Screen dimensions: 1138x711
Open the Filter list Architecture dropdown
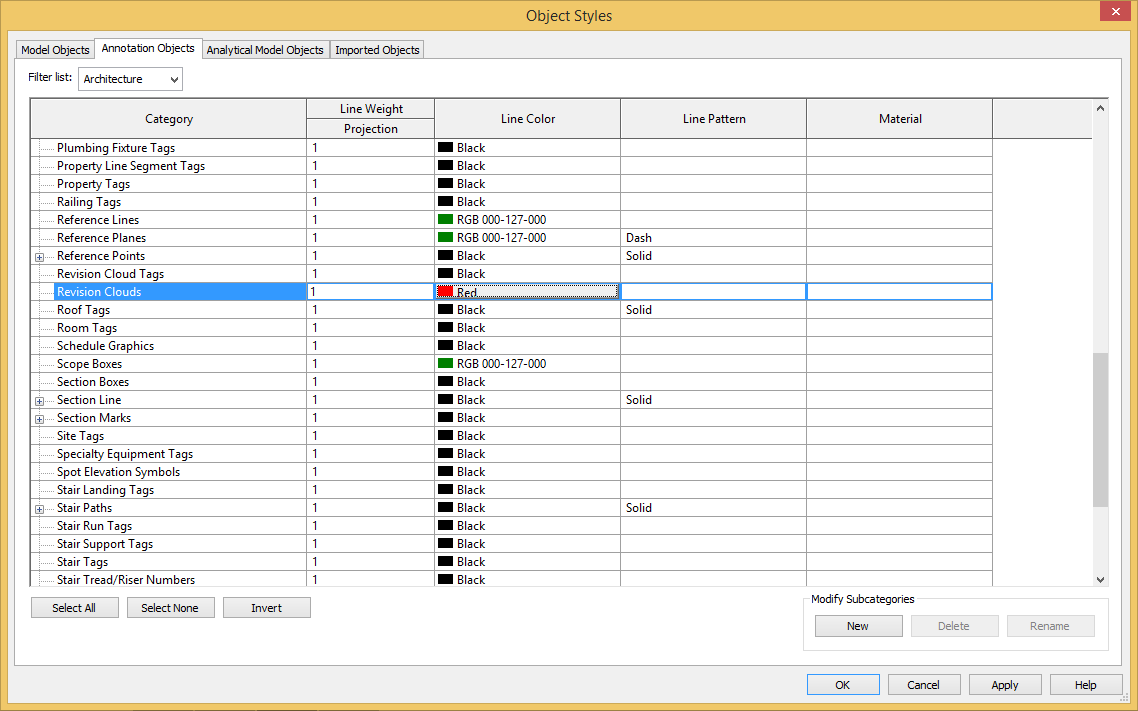131,79
